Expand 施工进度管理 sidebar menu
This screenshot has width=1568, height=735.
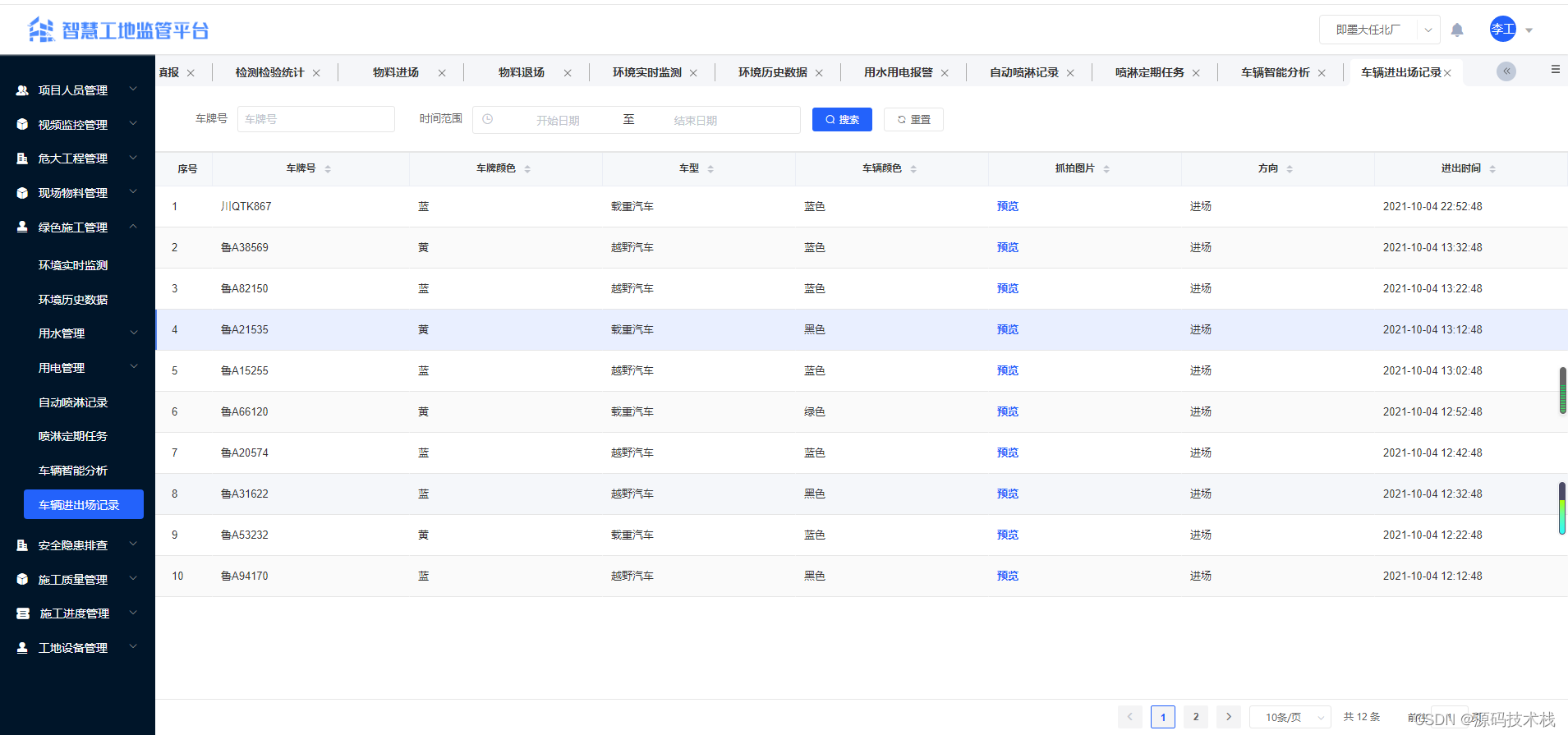[77, 613]
